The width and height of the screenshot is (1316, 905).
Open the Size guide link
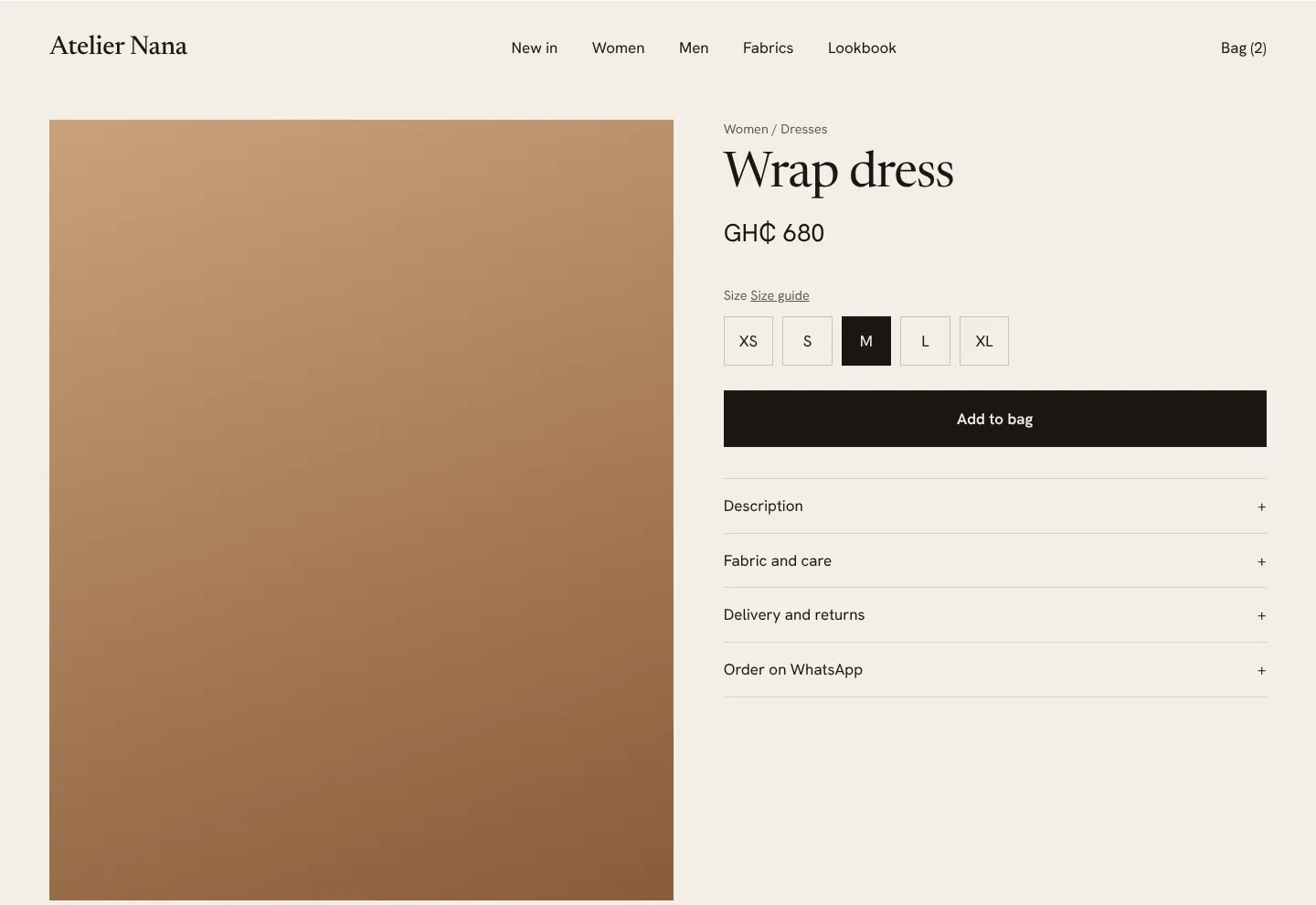pyautogui.click(x=780, y=295)
